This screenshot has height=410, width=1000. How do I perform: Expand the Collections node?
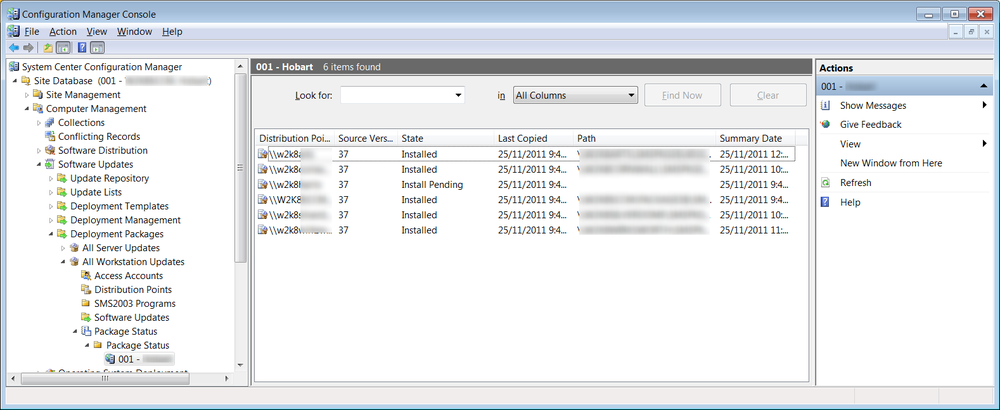coord(39,123)
